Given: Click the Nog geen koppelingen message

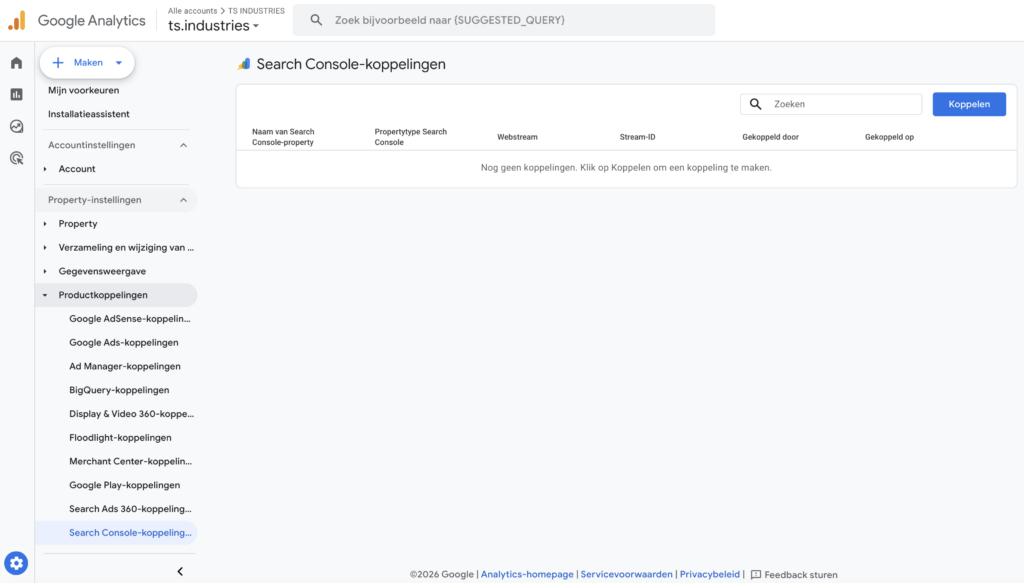Looking at the screenshot, I should click(626, 168).
